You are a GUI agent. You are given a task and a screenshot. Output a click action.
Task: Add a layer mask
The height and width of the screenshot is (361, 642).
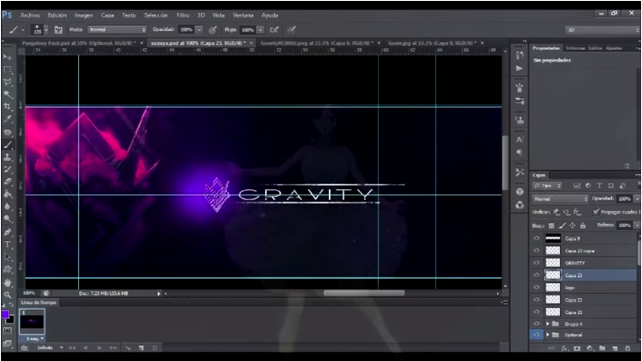pyautogui.click(x=577, y=348)
